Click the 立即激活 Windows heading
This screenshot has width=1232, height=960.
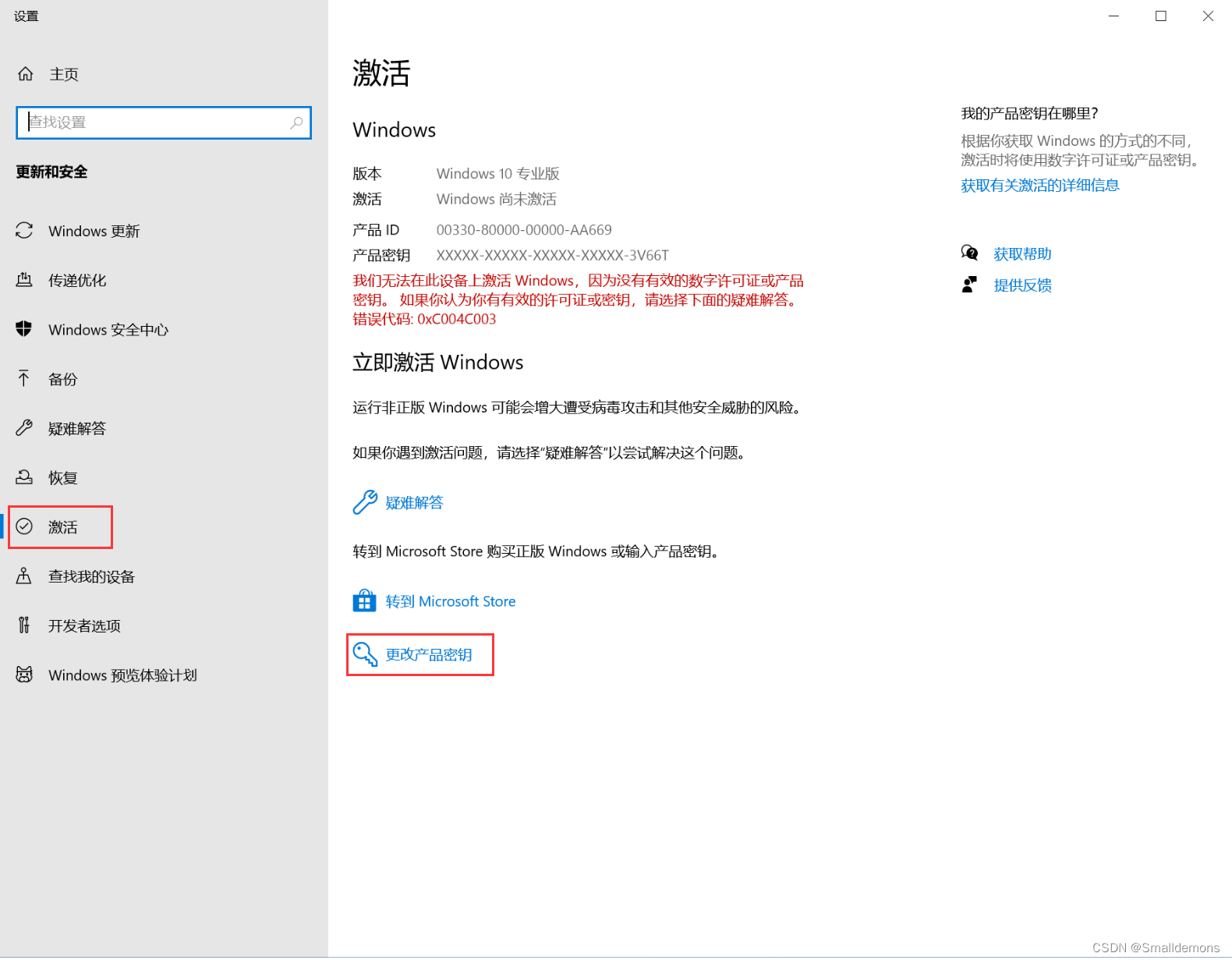(437, 362)
